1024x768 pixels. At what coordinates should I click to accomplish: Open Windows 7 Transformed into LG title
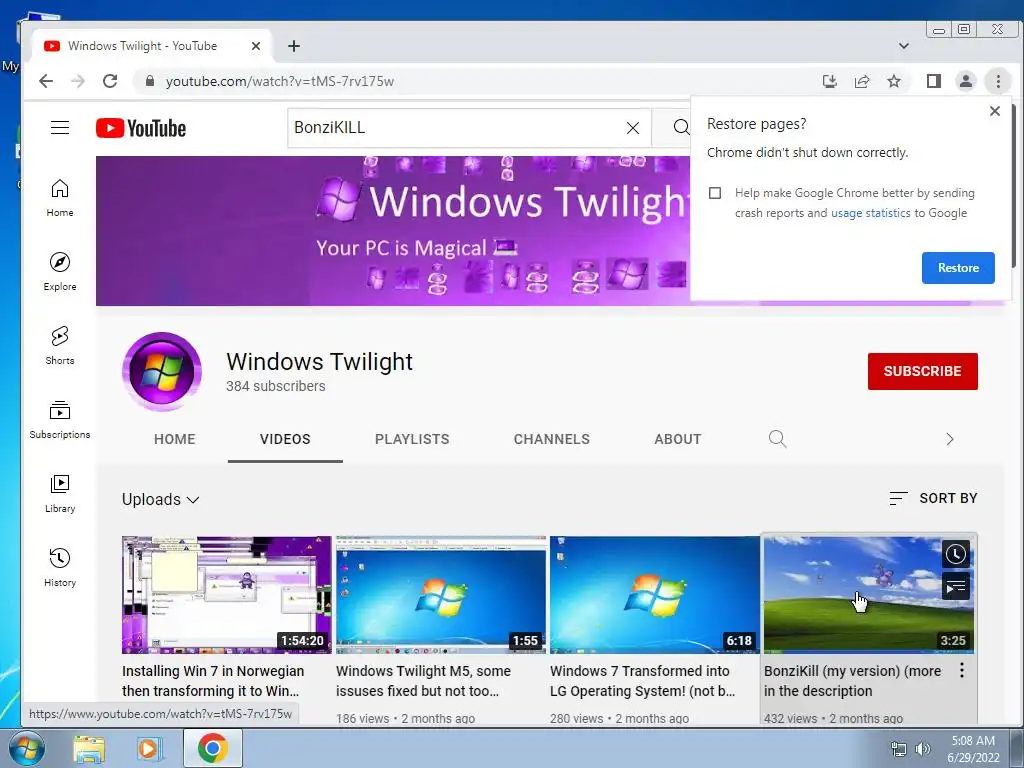pos(643,680)
